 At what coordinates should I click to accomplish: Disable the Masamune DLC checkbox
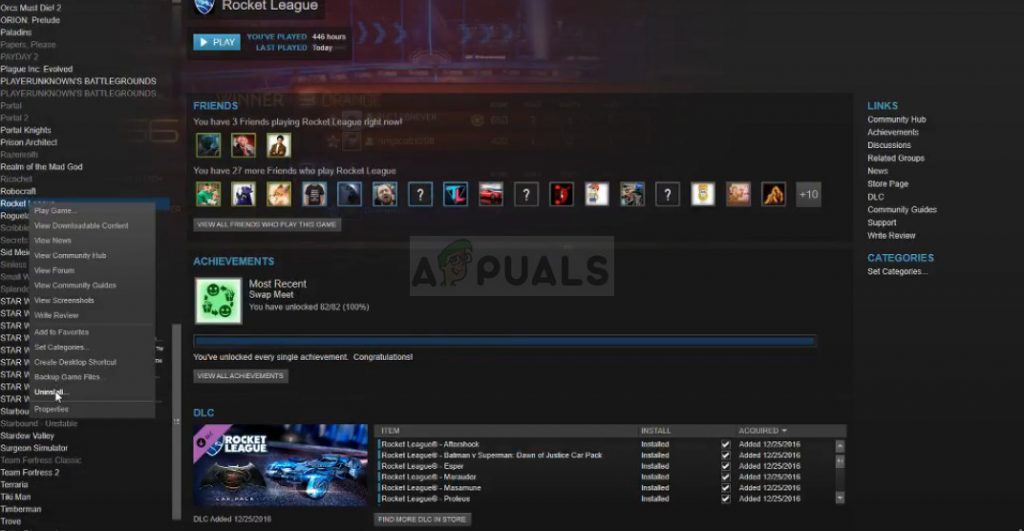click(x=726, y=488)
